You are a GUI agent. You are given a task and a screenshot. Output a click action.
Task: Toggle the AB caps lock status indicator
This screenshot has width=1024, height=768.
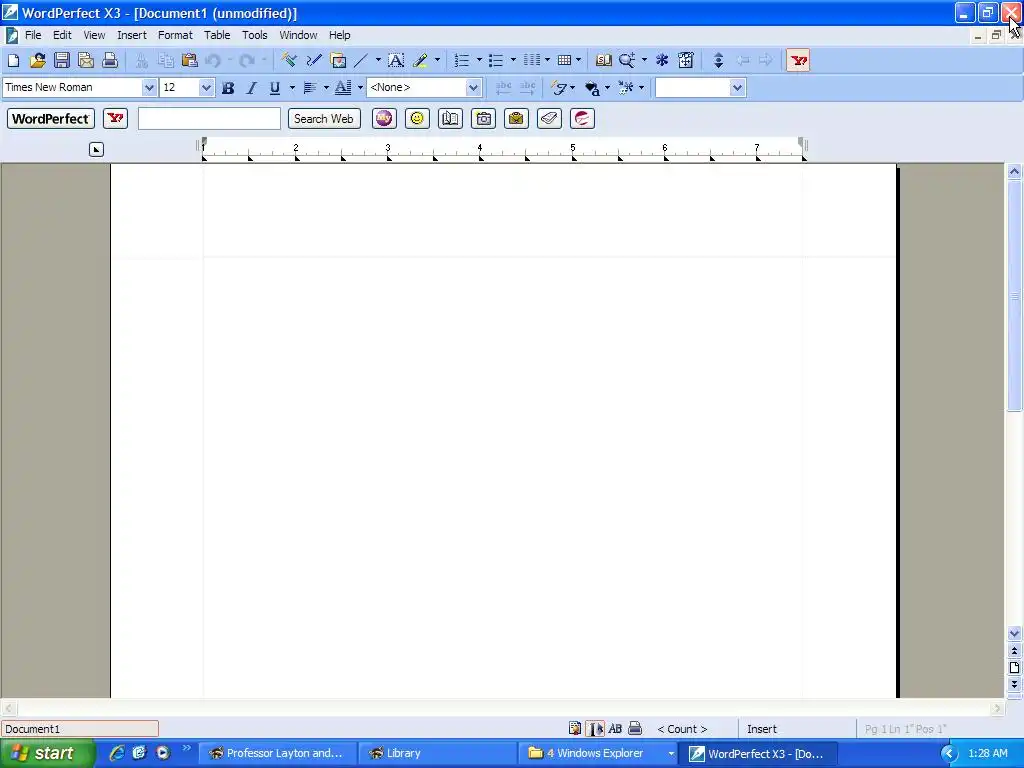coord(615,729)
